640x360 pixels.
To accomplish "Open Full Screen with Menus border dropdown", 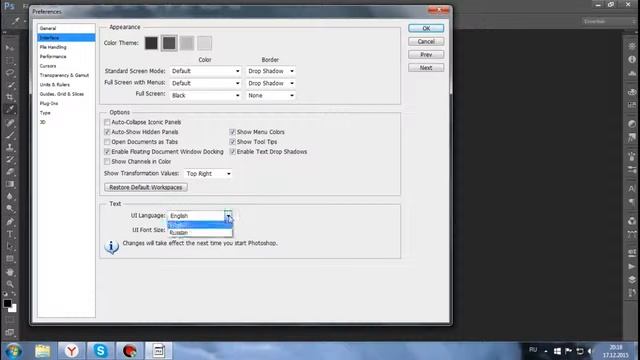I will coord(271,83).
